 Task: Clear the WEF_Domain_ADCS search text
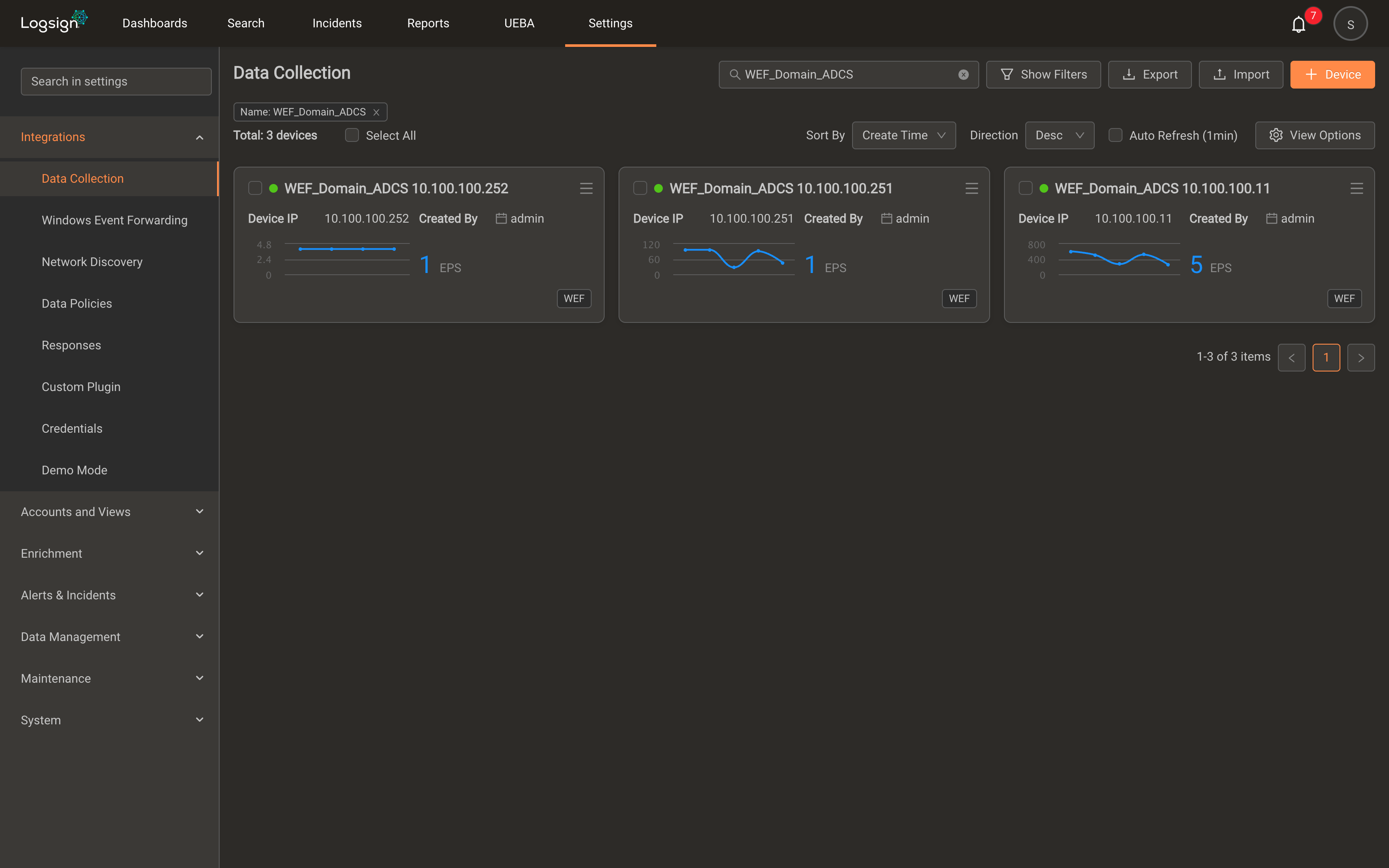tap(963, 75)
